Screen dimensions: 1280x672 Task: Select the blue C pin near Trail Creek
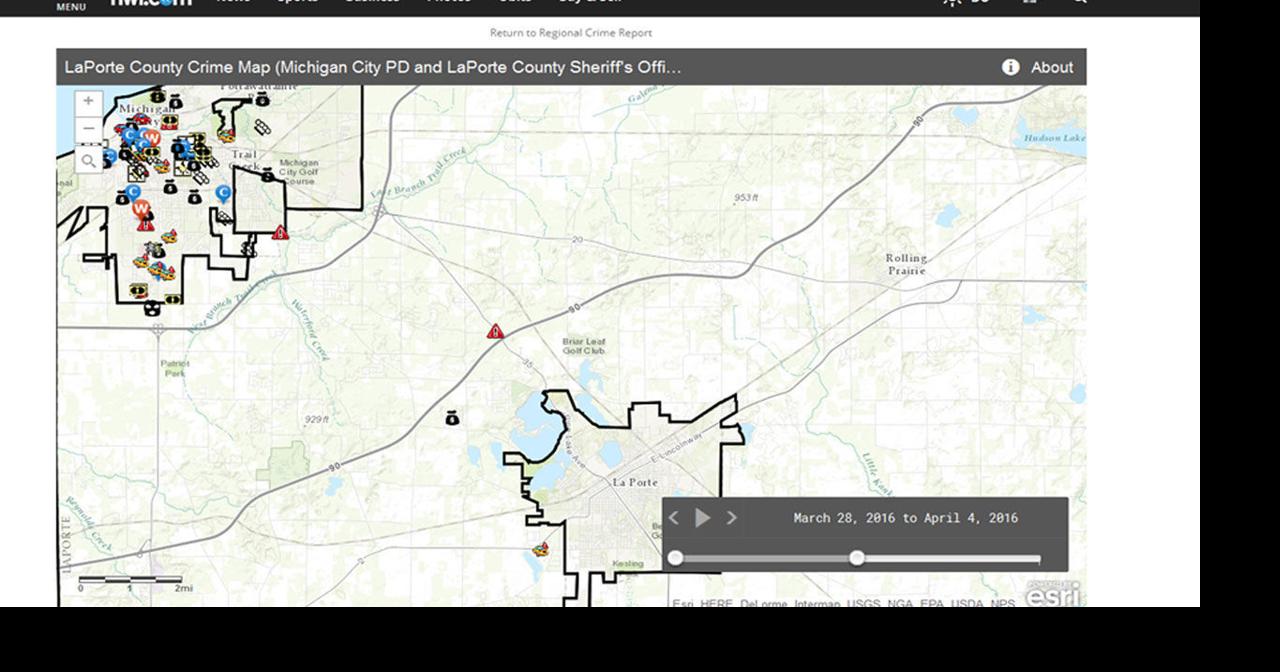tap(223, 193)
